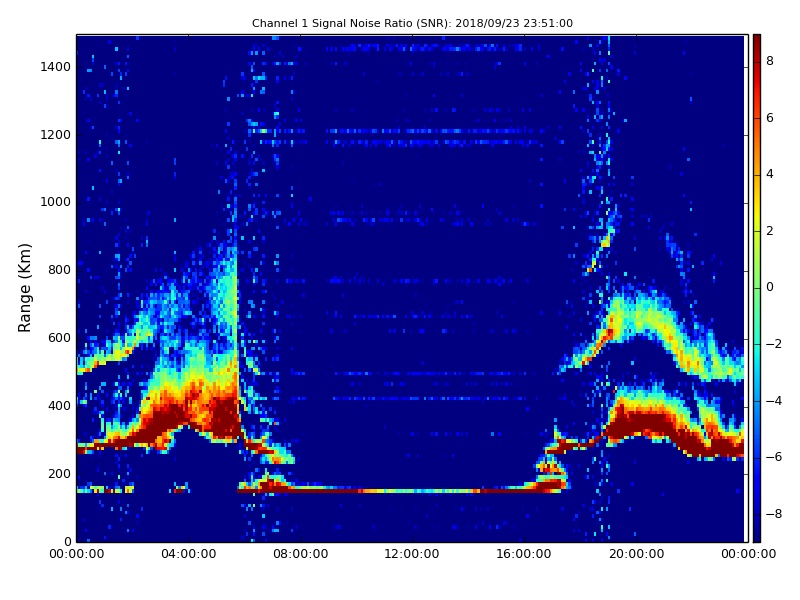This screenshot has height=600, width=800.
Task: Click the 08:00:00 time axis label
Action: [301, 554]
